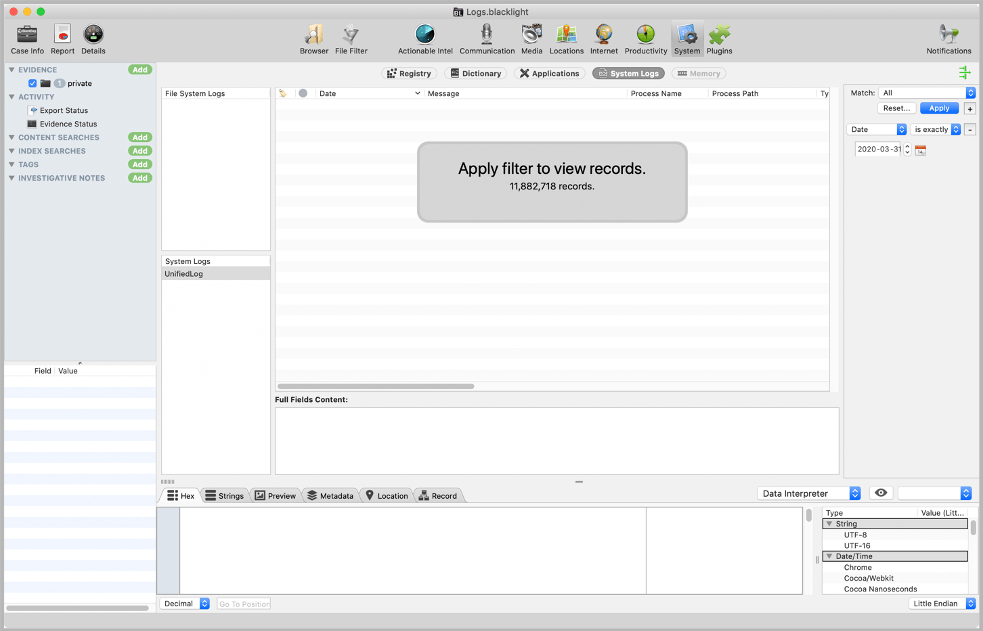983x631 pixels.
Task: Select the System Logs tab
Action: coord(628,73)
